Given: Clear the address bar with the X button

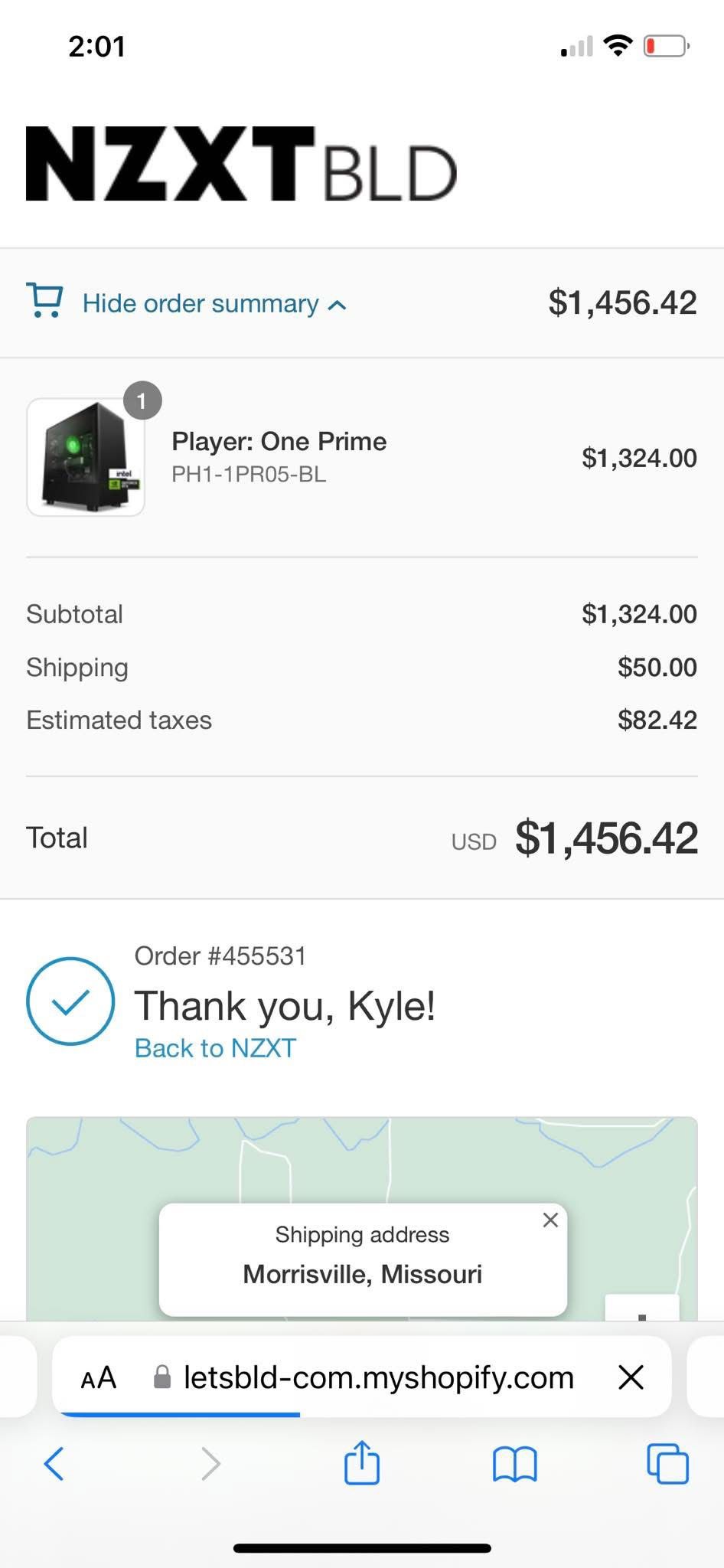Looking at the screenshot, I should (x=630, y=1377).
